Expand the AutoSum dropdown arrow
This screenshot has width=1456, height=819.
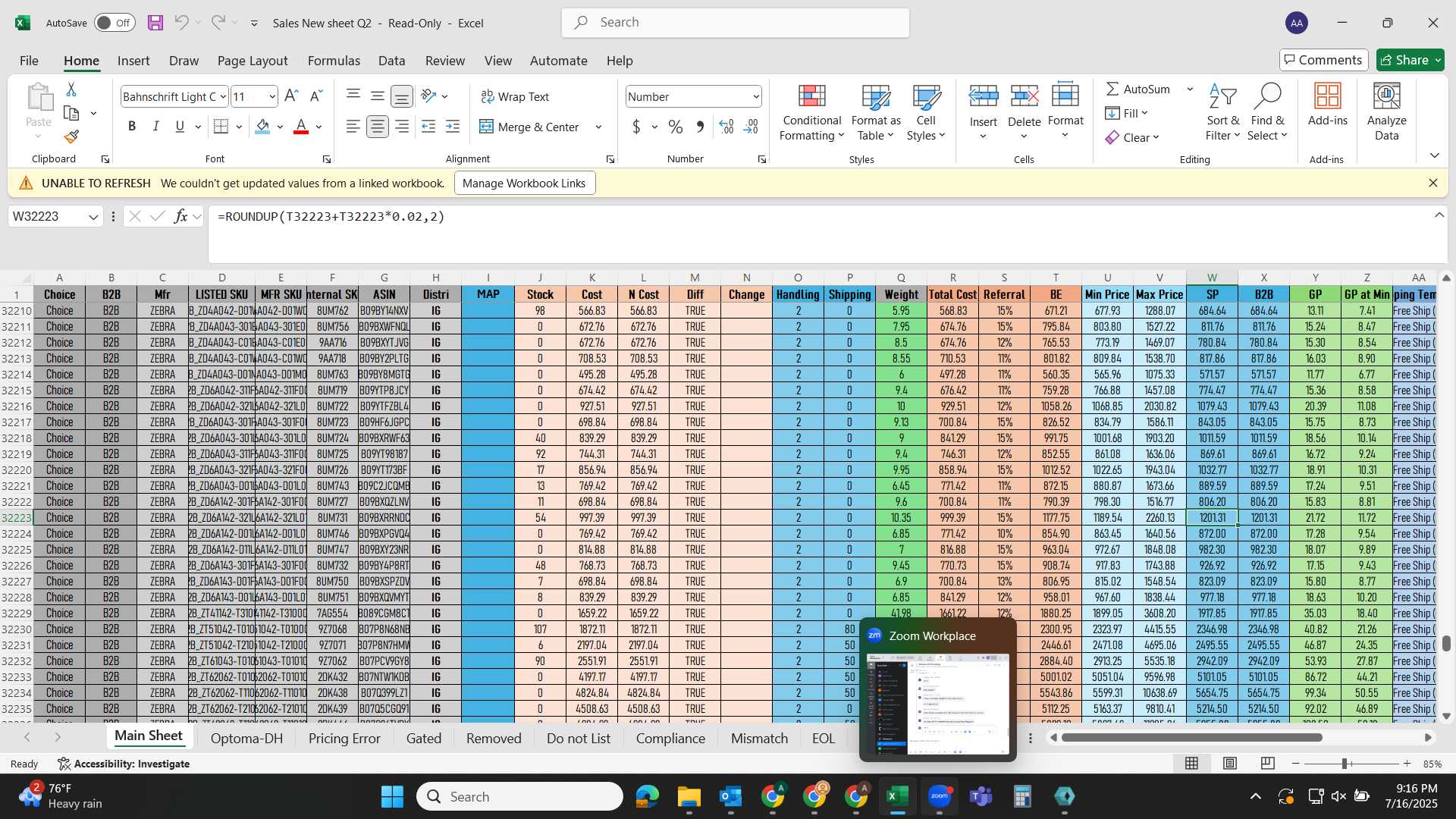[x=1190, y=89]
